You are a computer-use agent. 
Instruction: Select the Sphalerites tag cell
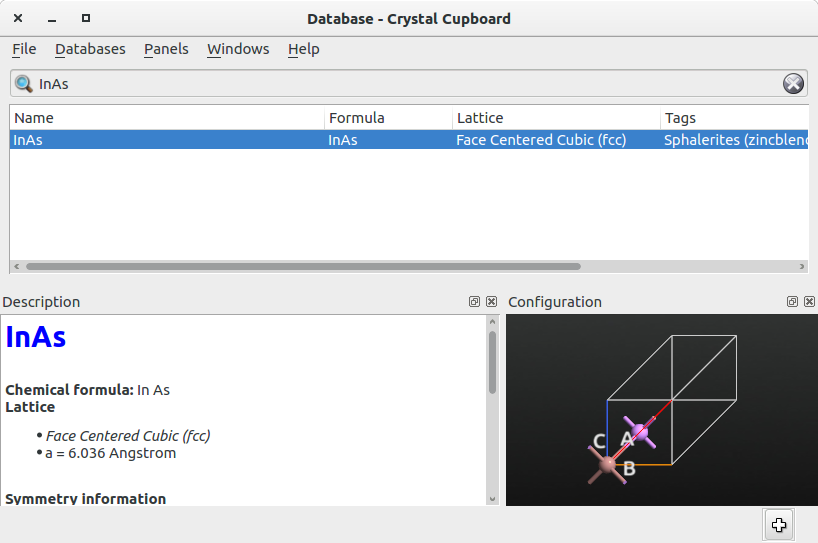(x=735, y=140)
